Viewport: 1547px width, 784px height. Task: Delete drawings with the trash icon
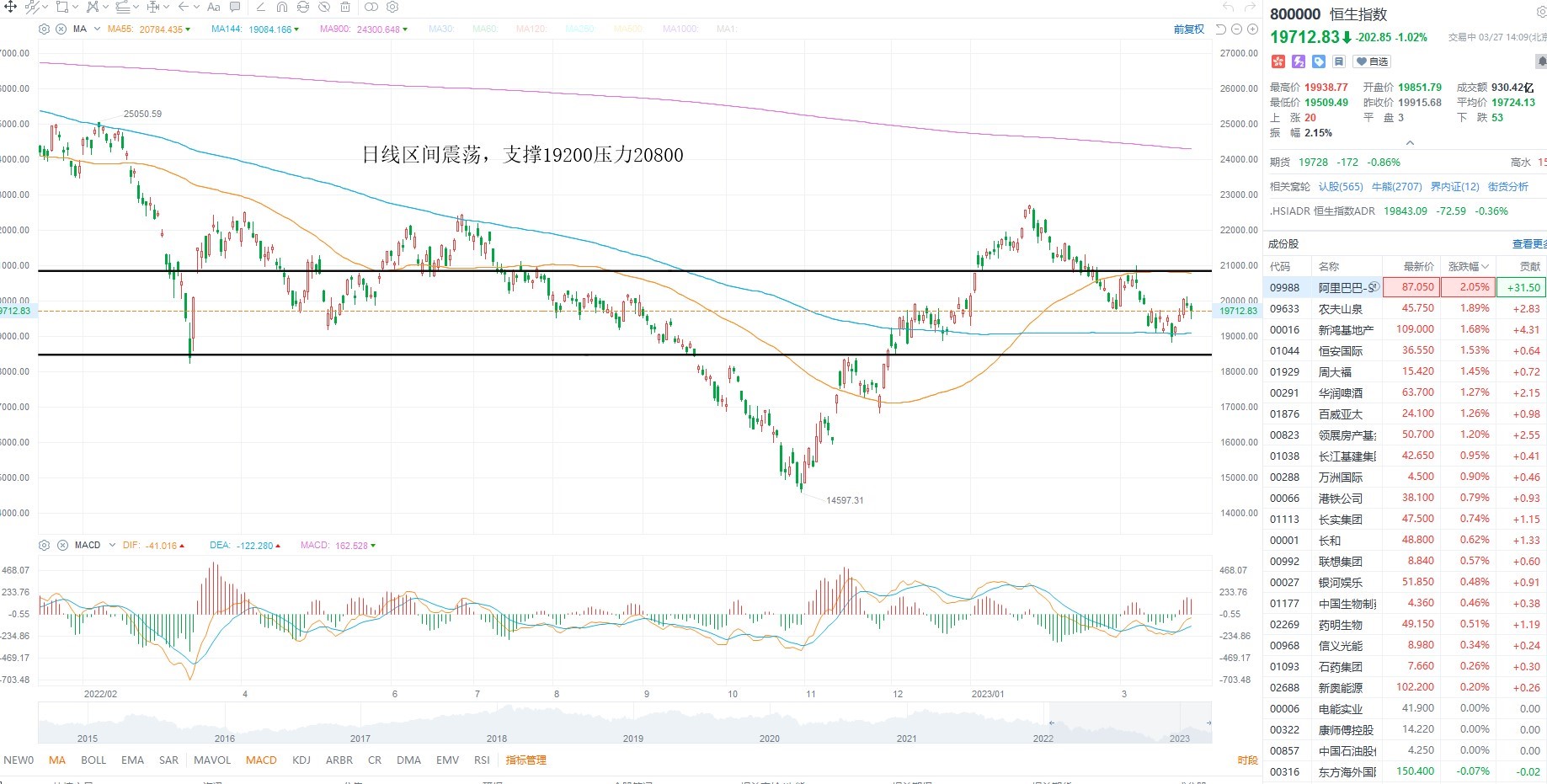point(345,7)
